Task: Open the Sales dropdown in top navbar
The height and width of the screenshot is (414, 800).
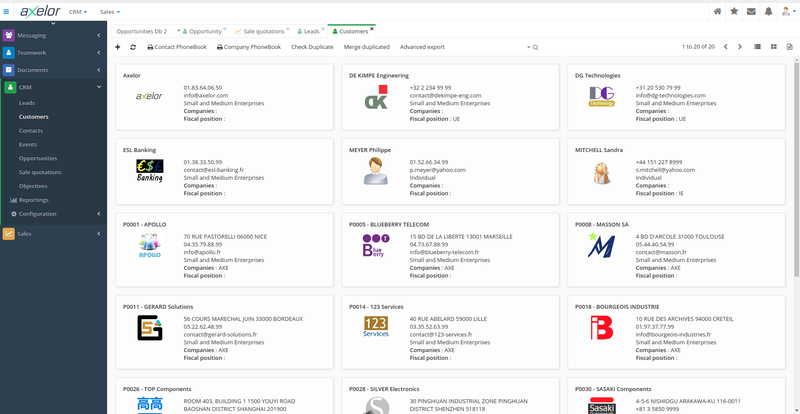Action: click(x=110, y=12)
